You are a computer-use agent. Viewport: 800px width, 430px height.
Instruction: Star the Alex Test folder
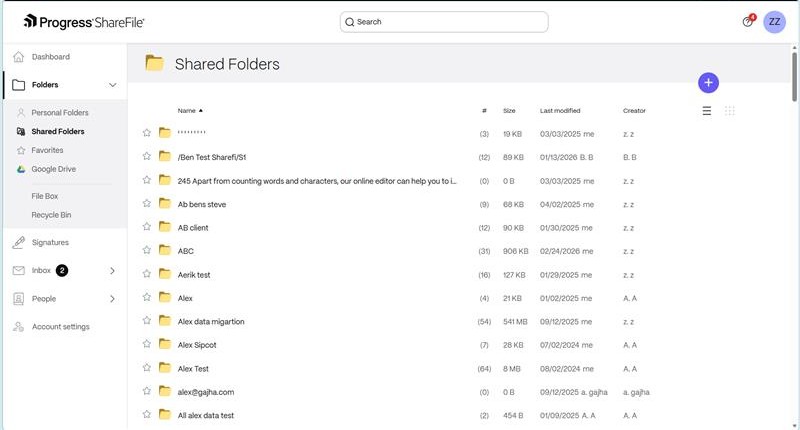click(x=147, y=367)
